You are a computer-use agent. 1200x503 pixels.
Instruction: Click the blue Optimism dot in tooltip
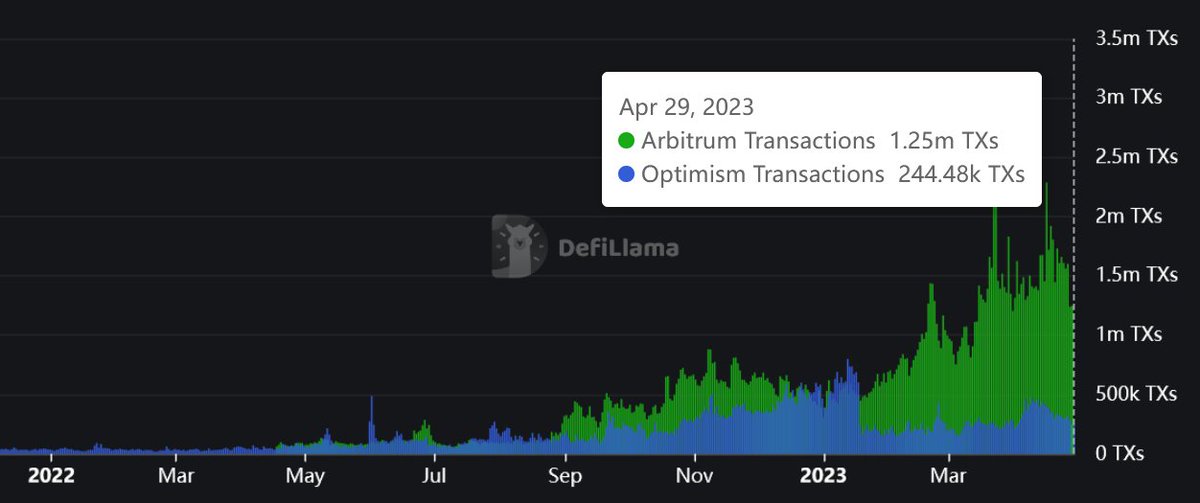click(x=627, y=174)
